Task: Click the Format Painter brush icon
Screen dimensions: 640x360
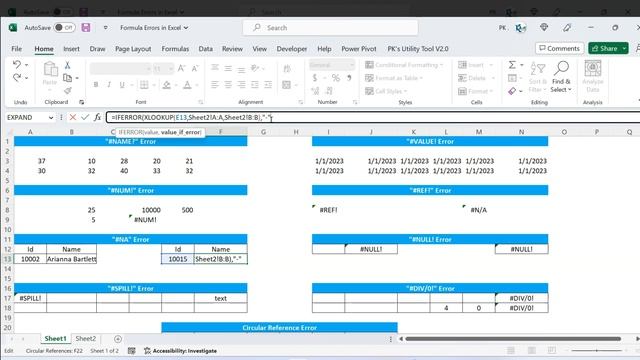Action: 68,91
